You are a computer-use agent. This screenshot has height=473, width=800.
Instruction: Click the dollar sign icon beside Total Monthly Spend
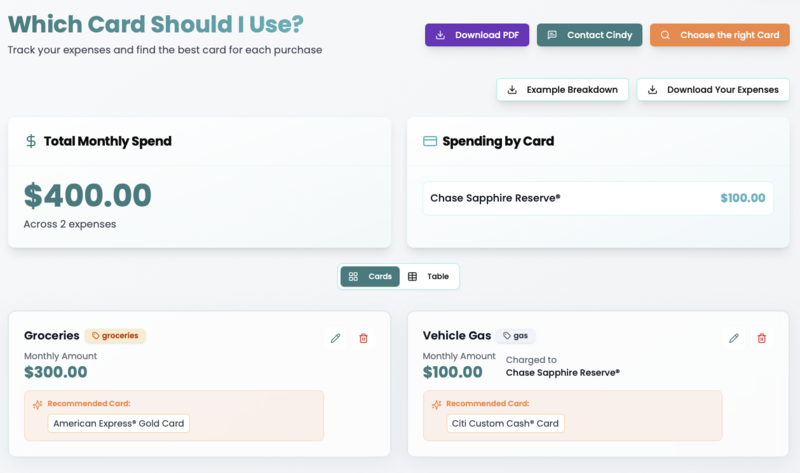tap(31, 141)
